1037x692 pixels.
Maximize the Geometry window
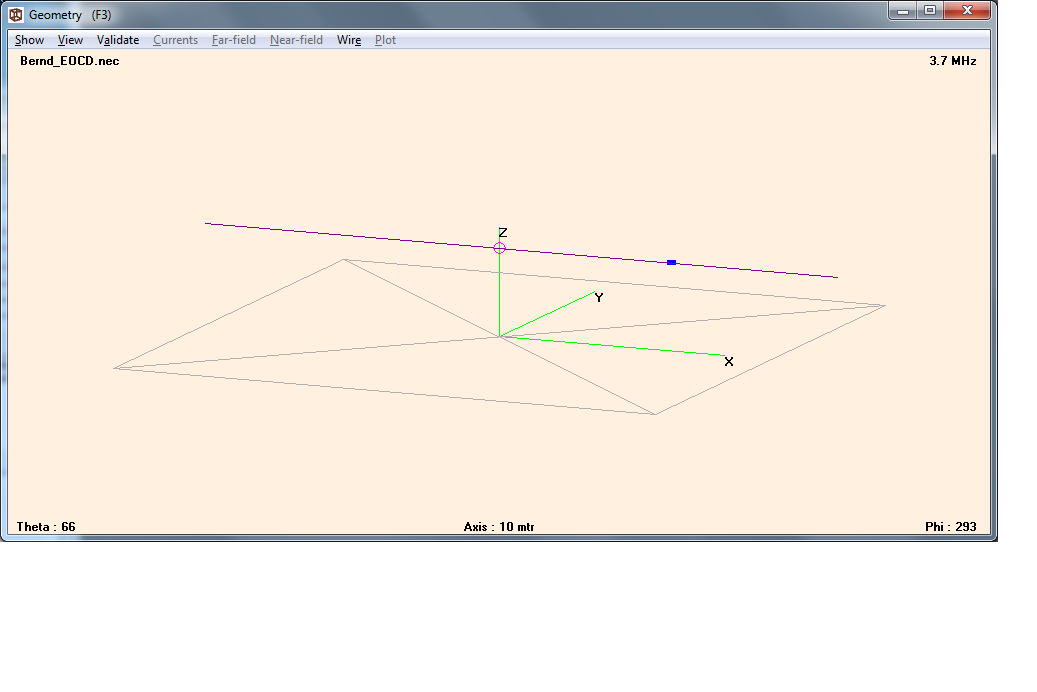[930, 11]
